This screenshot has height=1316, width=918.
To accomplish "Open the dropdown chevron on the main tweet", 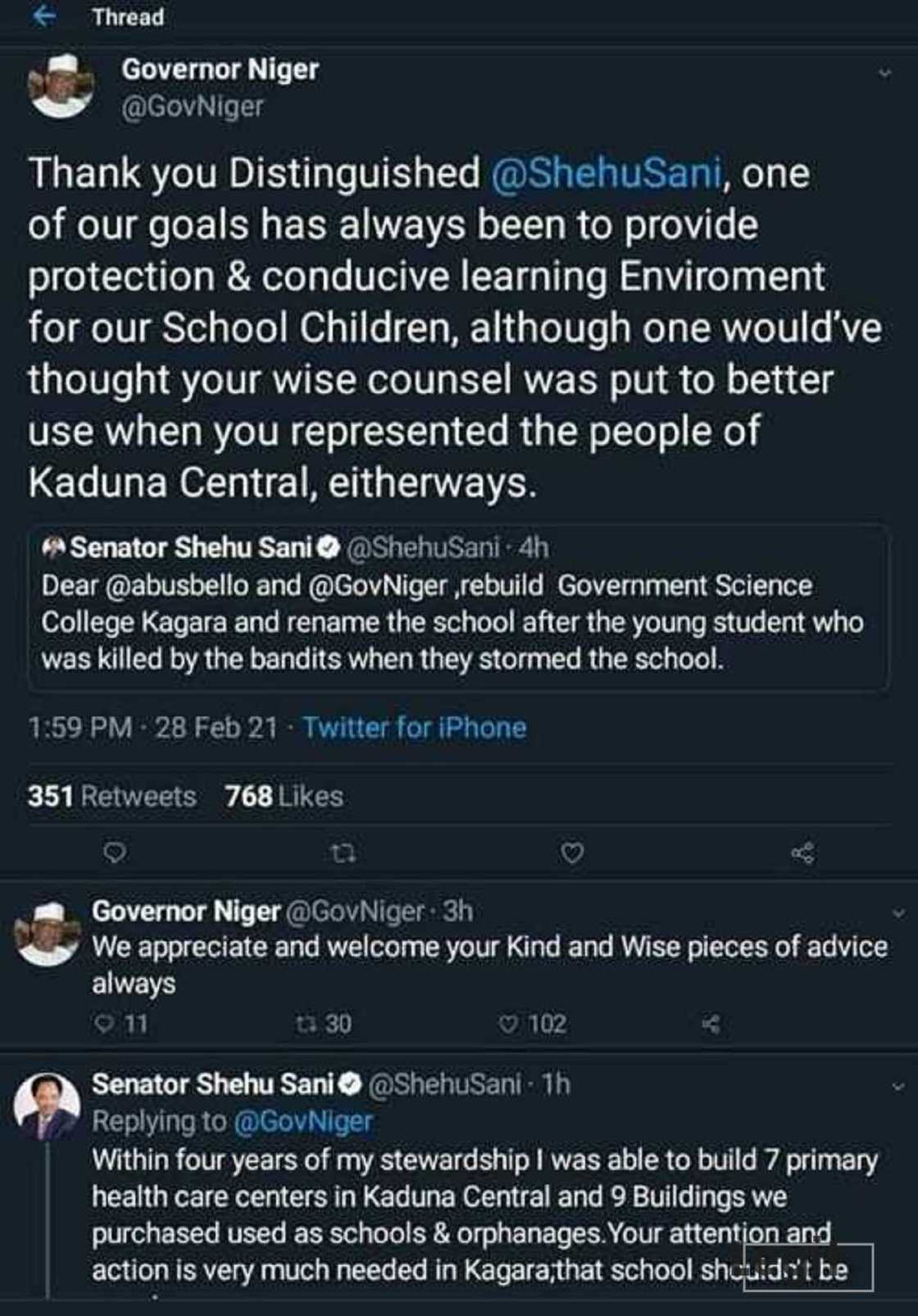I will tap(885, 74).
